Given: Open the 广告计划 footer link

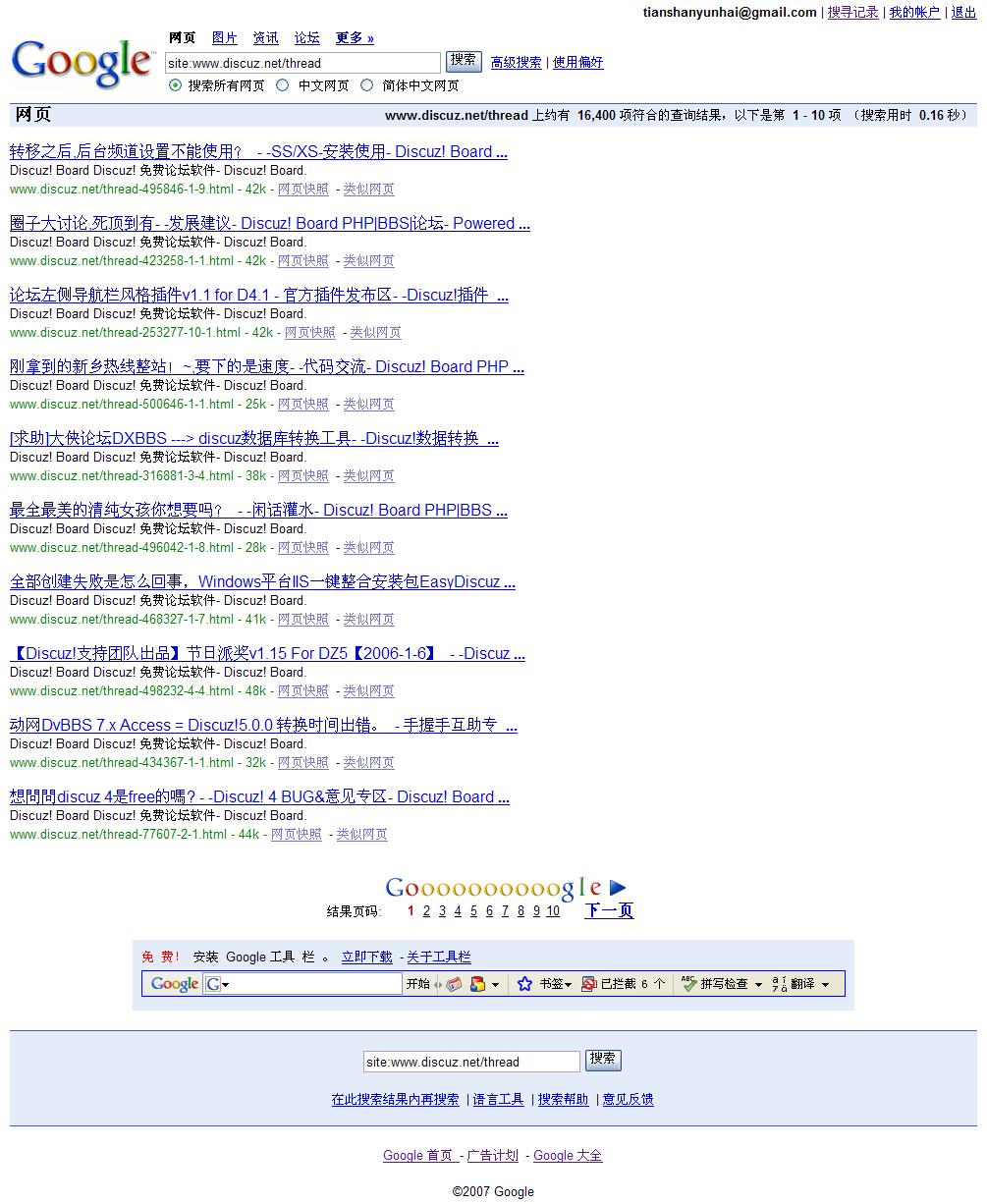Looking at the screenshot, I should tap(493, 1156).
